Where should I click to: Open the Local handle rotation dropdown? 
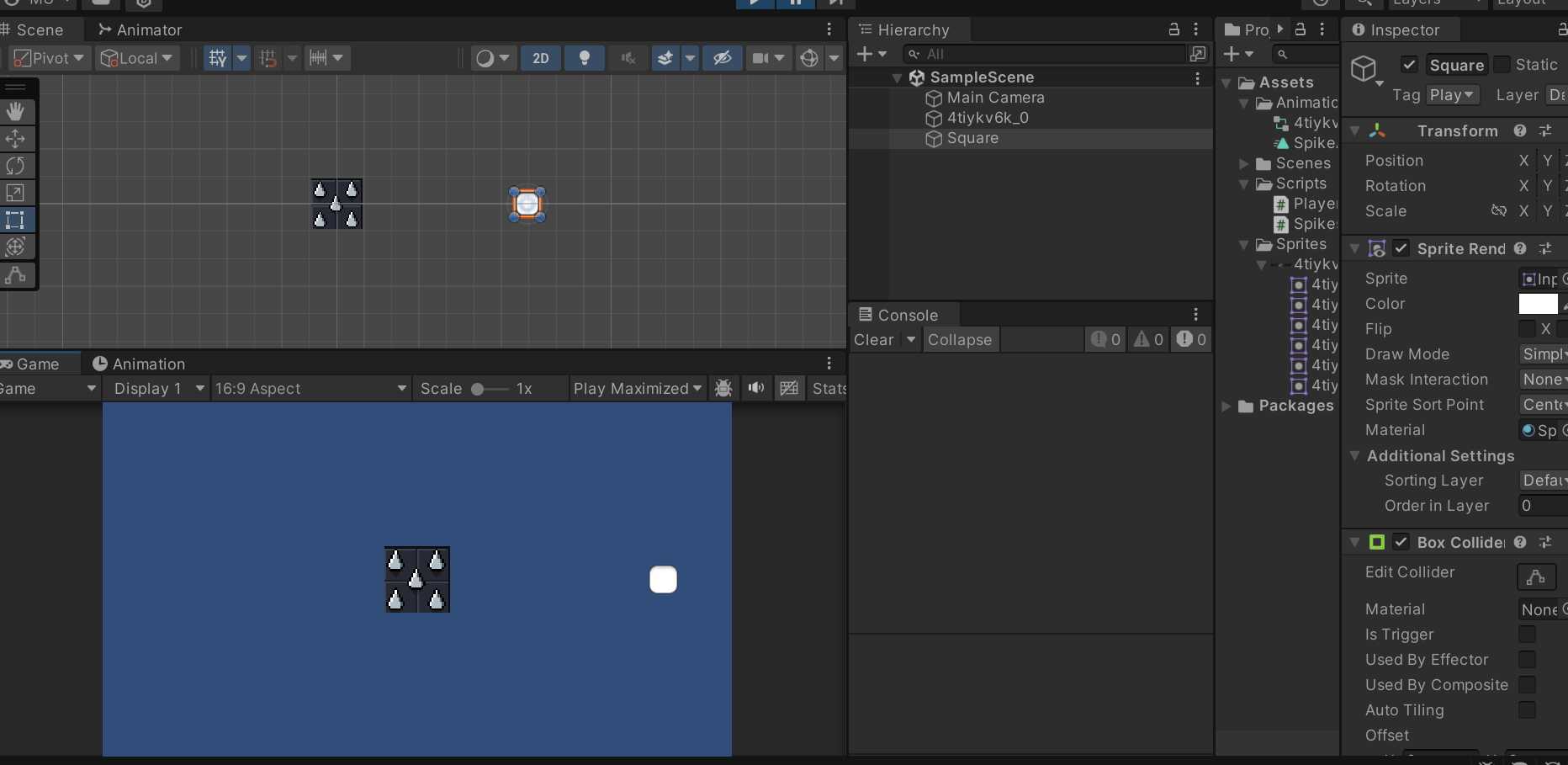point(136,58)
